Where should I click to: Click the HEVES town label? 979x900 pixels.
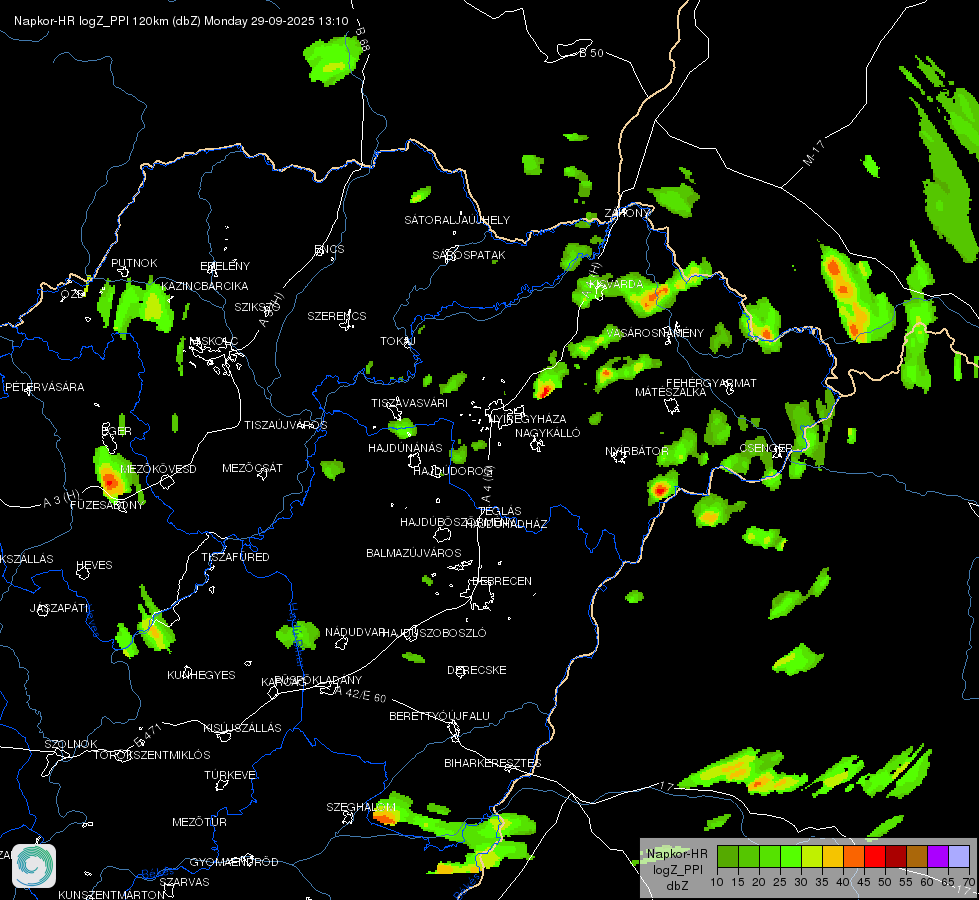(94, 565)
